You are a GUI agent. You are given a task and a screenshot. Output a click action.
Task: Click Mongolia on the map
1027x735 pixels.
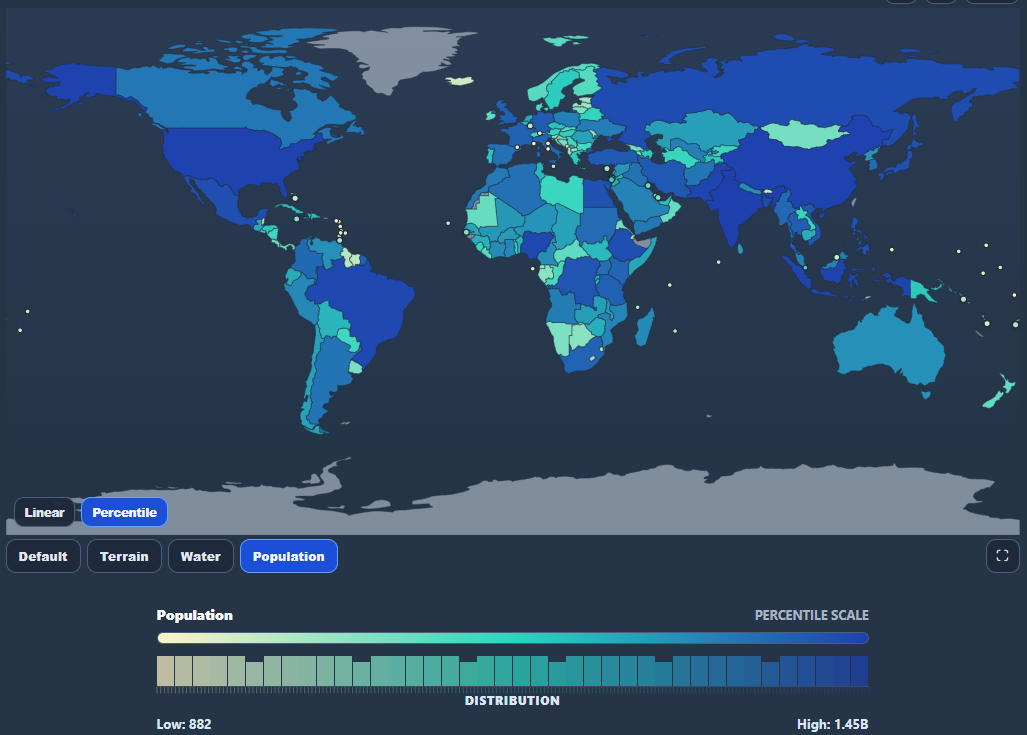pos(802,135)
